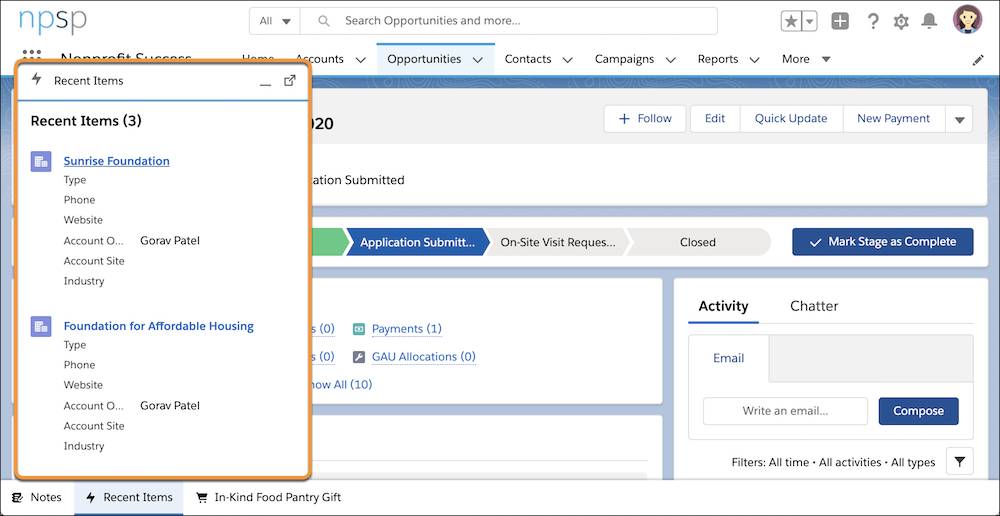Open the Payments (1) related link
The image size is (1000, 516).
[x=406, y=329]
